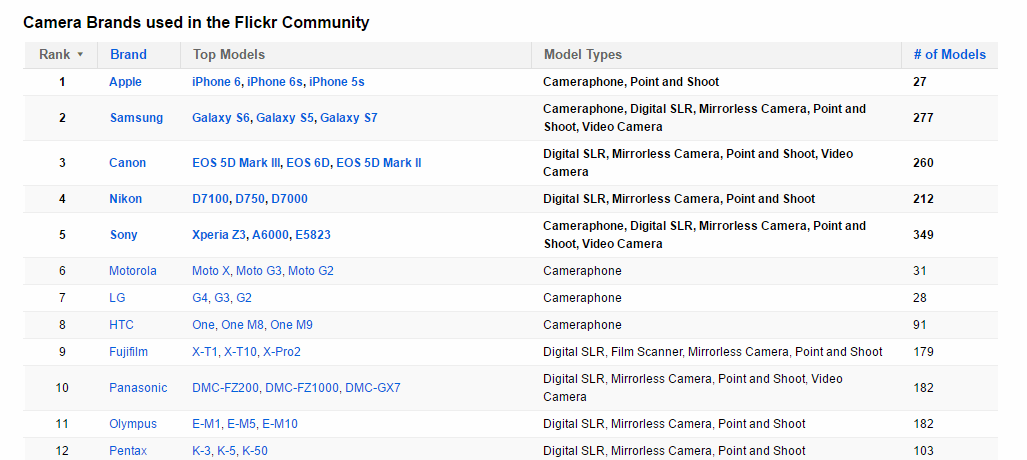The width and height of the screenshot is (1027, 460).
Task: Select Canon's model count 260
Action: [923, 163]
